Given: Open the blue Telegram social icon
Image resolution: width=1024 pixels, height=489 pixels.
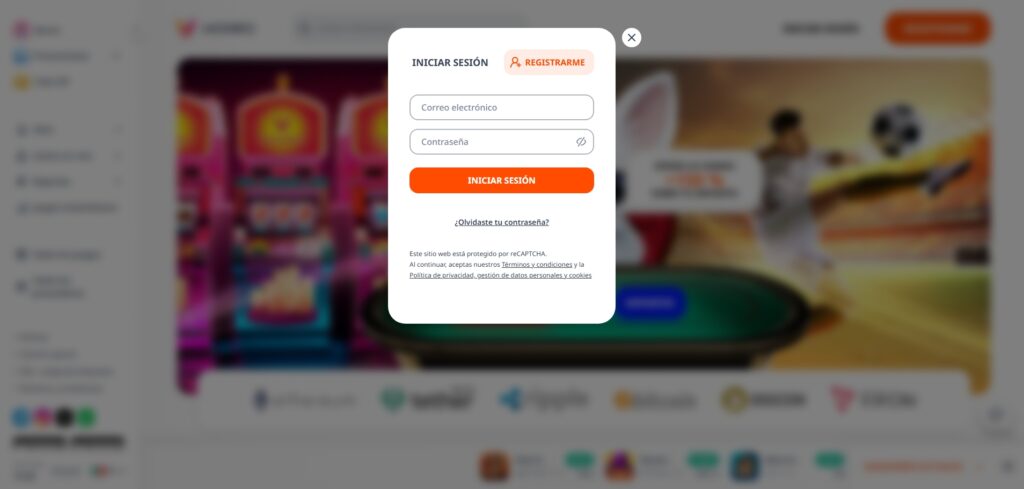Looking at the screenshot, I should click(21, 417).
